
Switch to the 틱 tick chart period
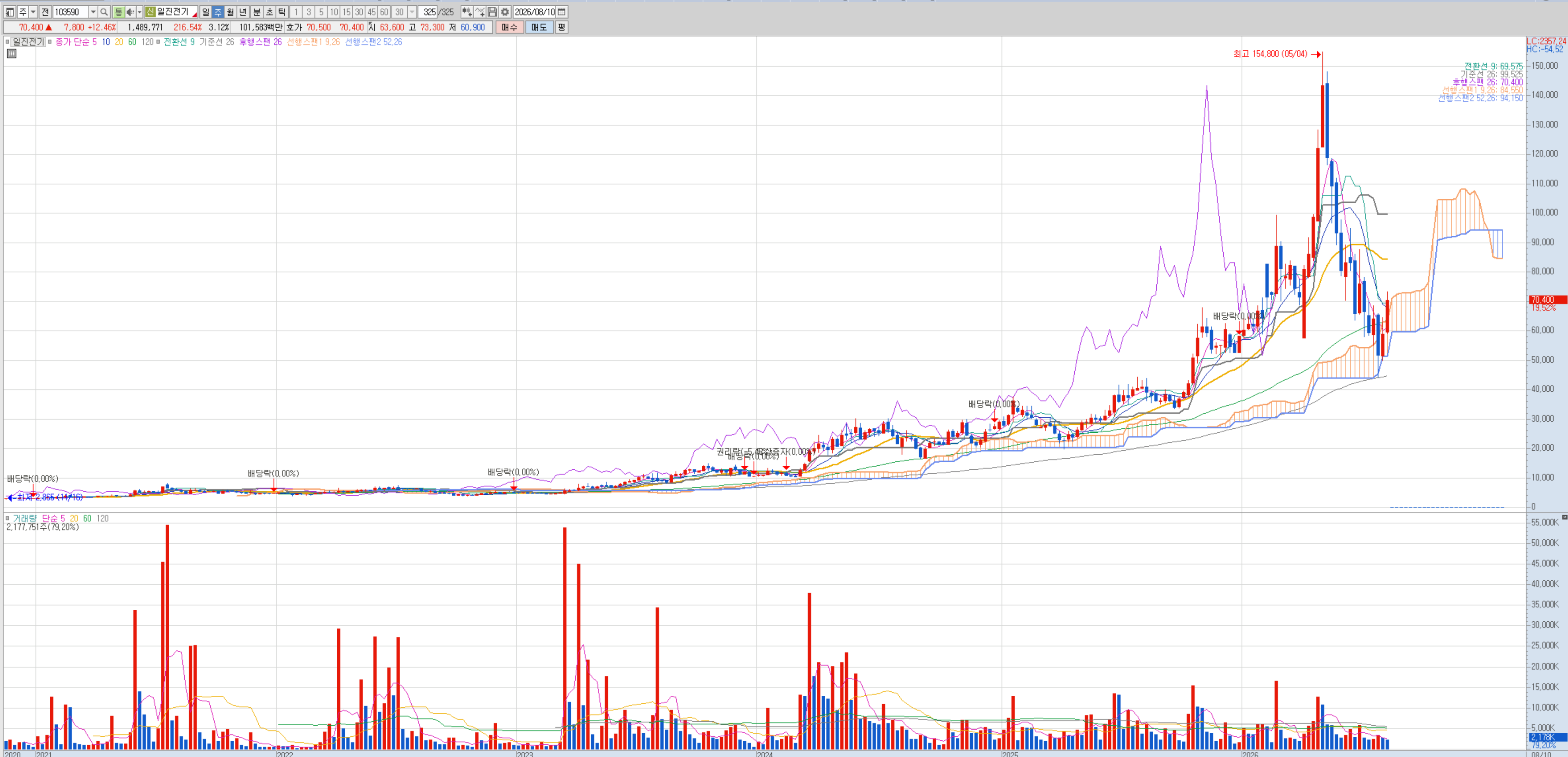coord(282,12)
